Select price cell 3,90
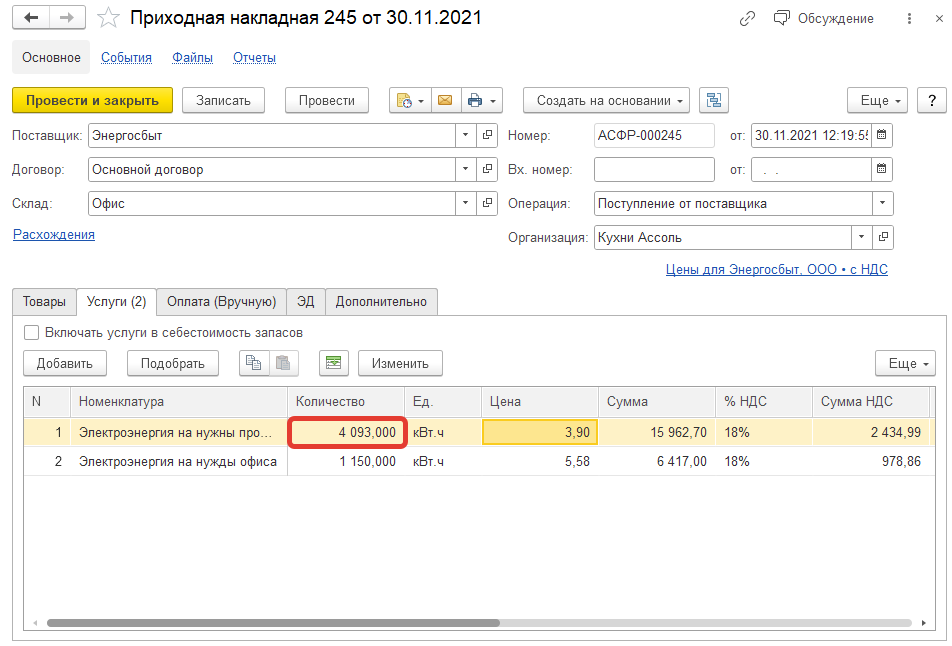 pos(540,432)
